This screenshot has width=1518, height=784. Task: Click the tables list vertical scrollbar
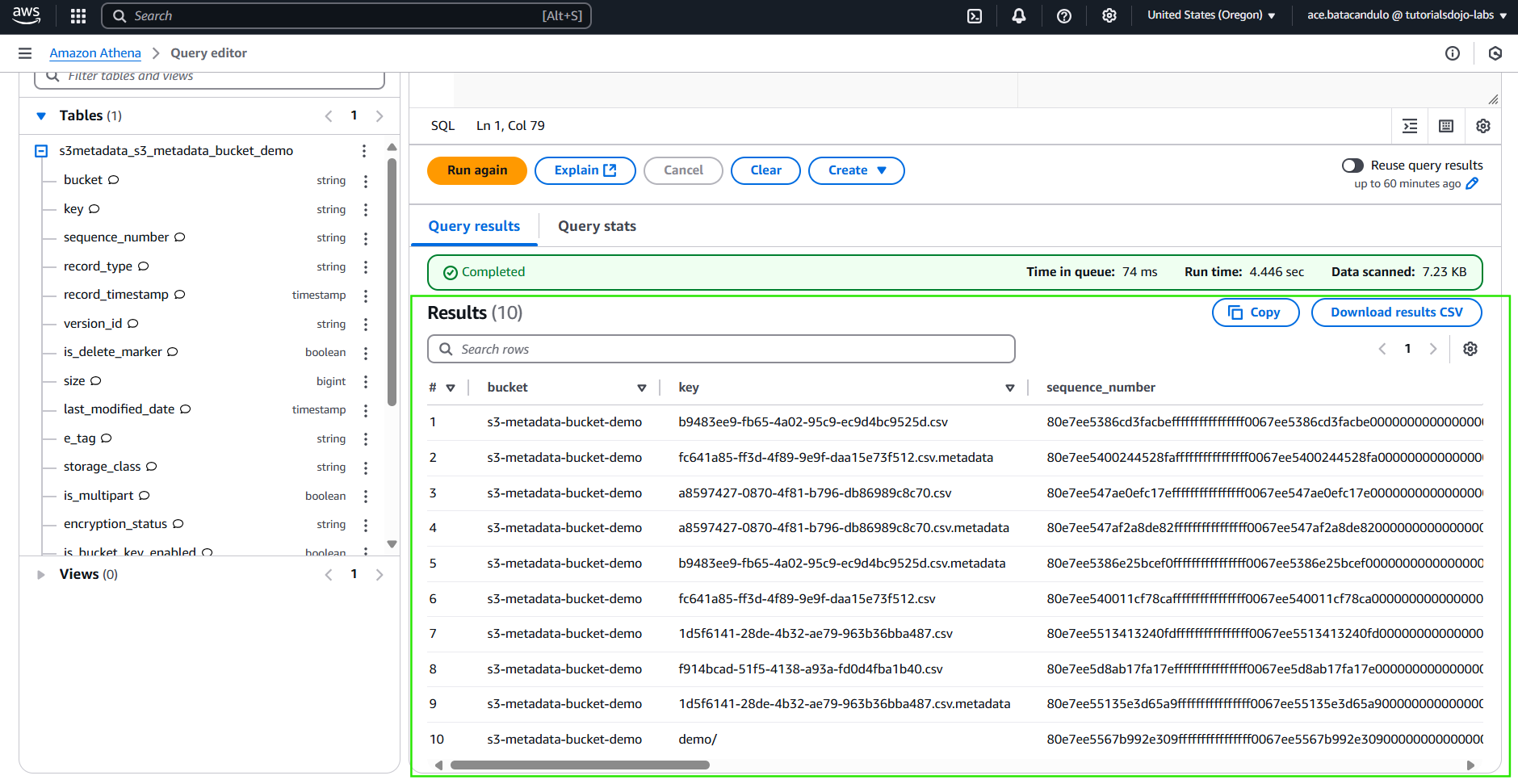(392, 283)
